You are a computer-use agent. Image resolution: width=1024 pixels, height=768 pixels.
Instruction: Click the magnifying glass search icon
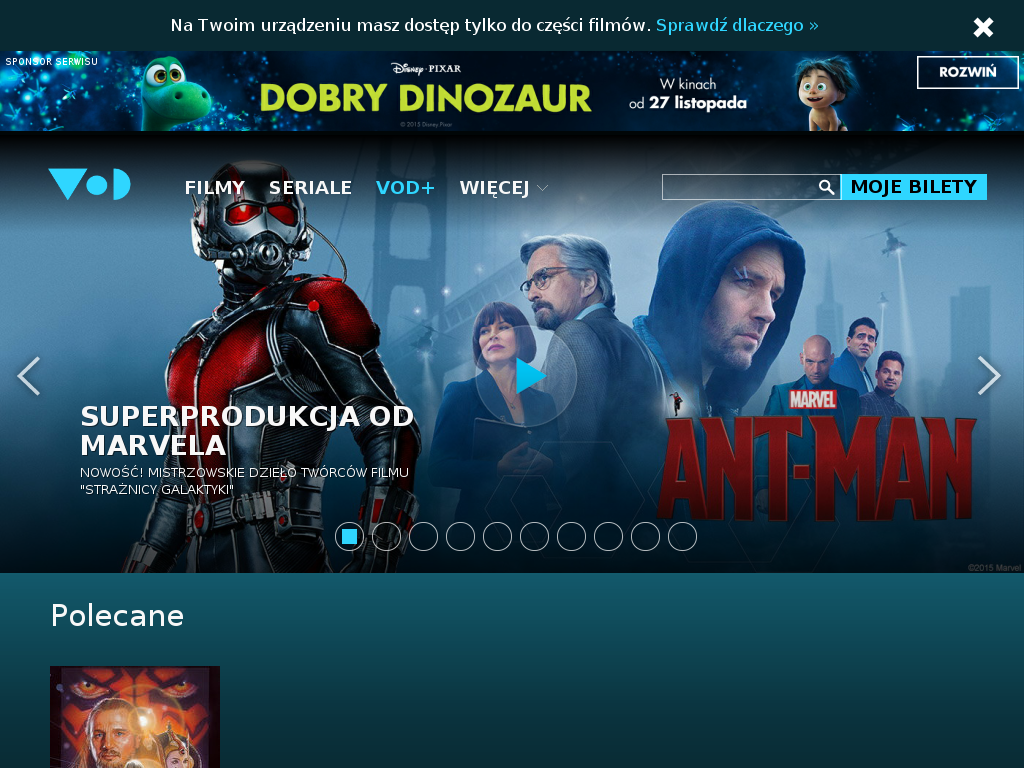tap(826, 187)
